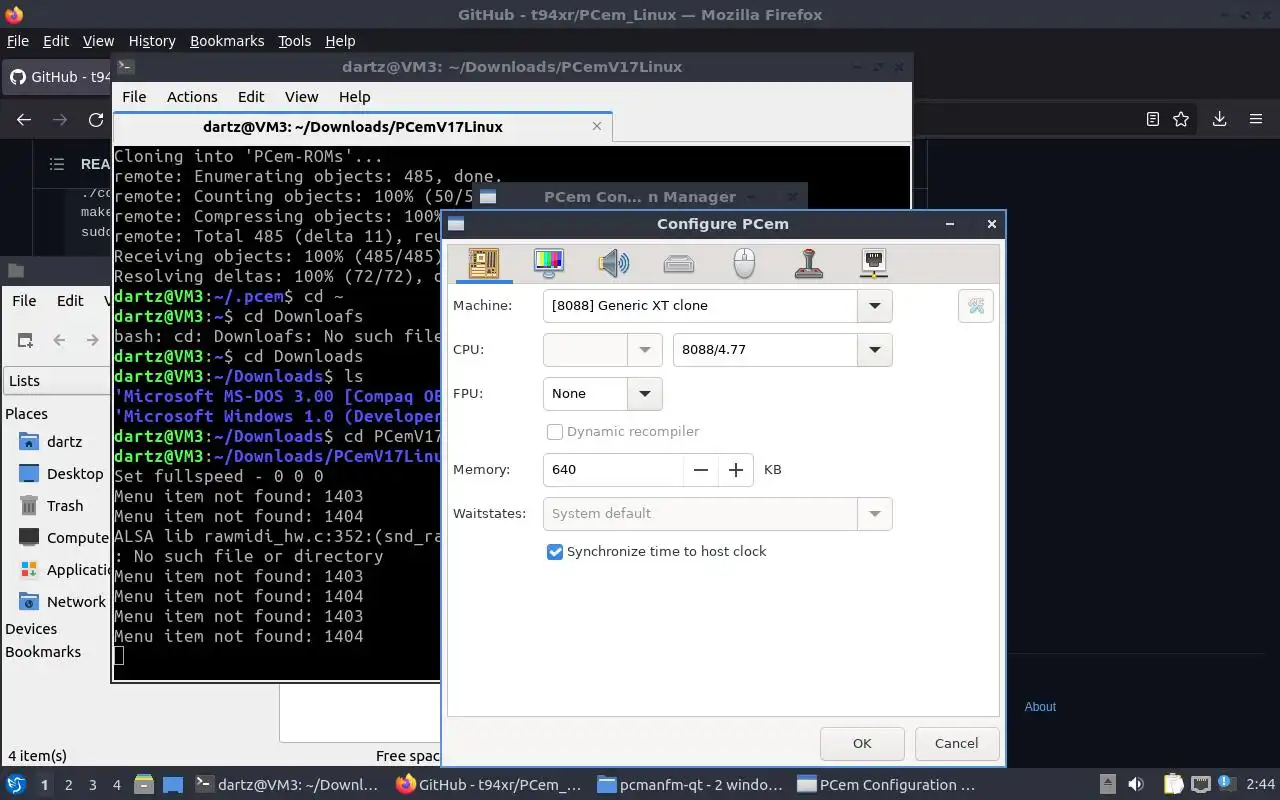Viewport: 1280px width, 800px height.
Task: Increase memory with the plus button
Action: click(x=736, y=470)
